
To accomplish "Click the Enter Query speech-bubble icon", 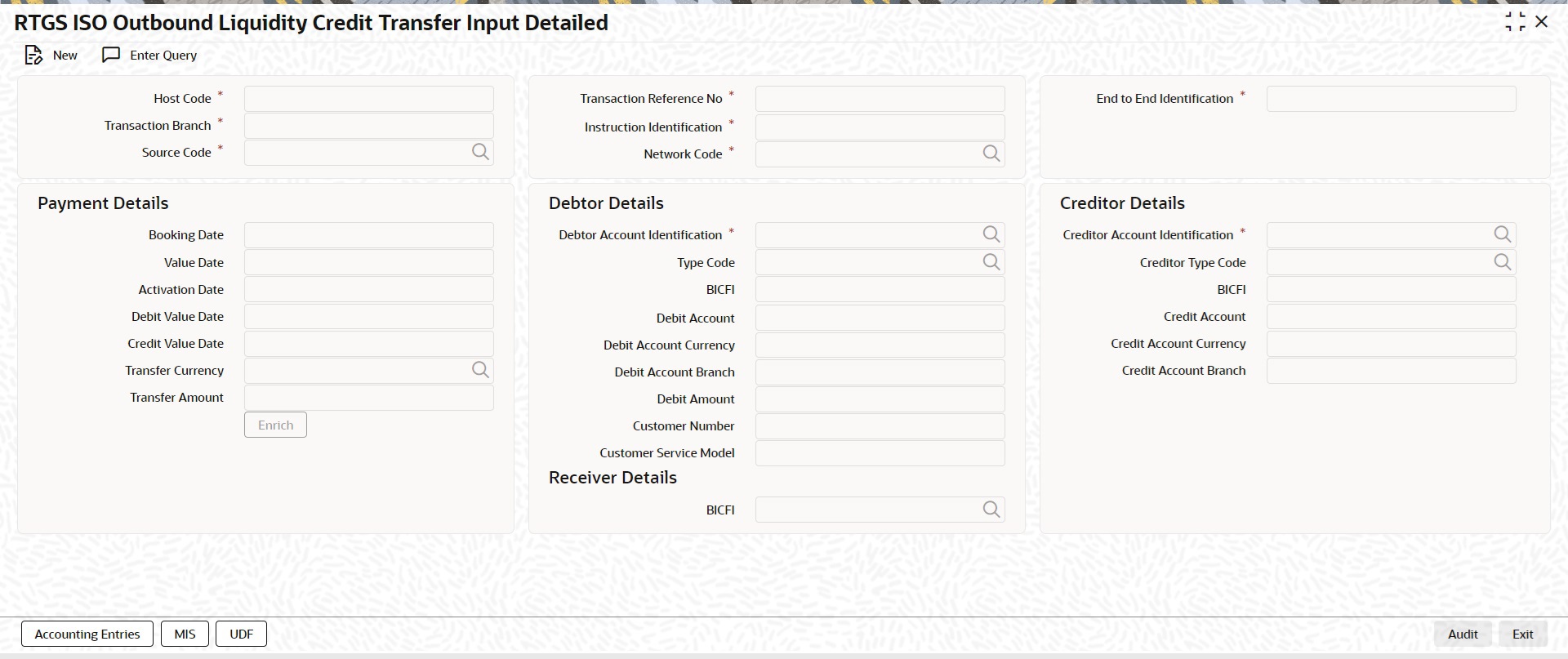I will tap(111, 56).
